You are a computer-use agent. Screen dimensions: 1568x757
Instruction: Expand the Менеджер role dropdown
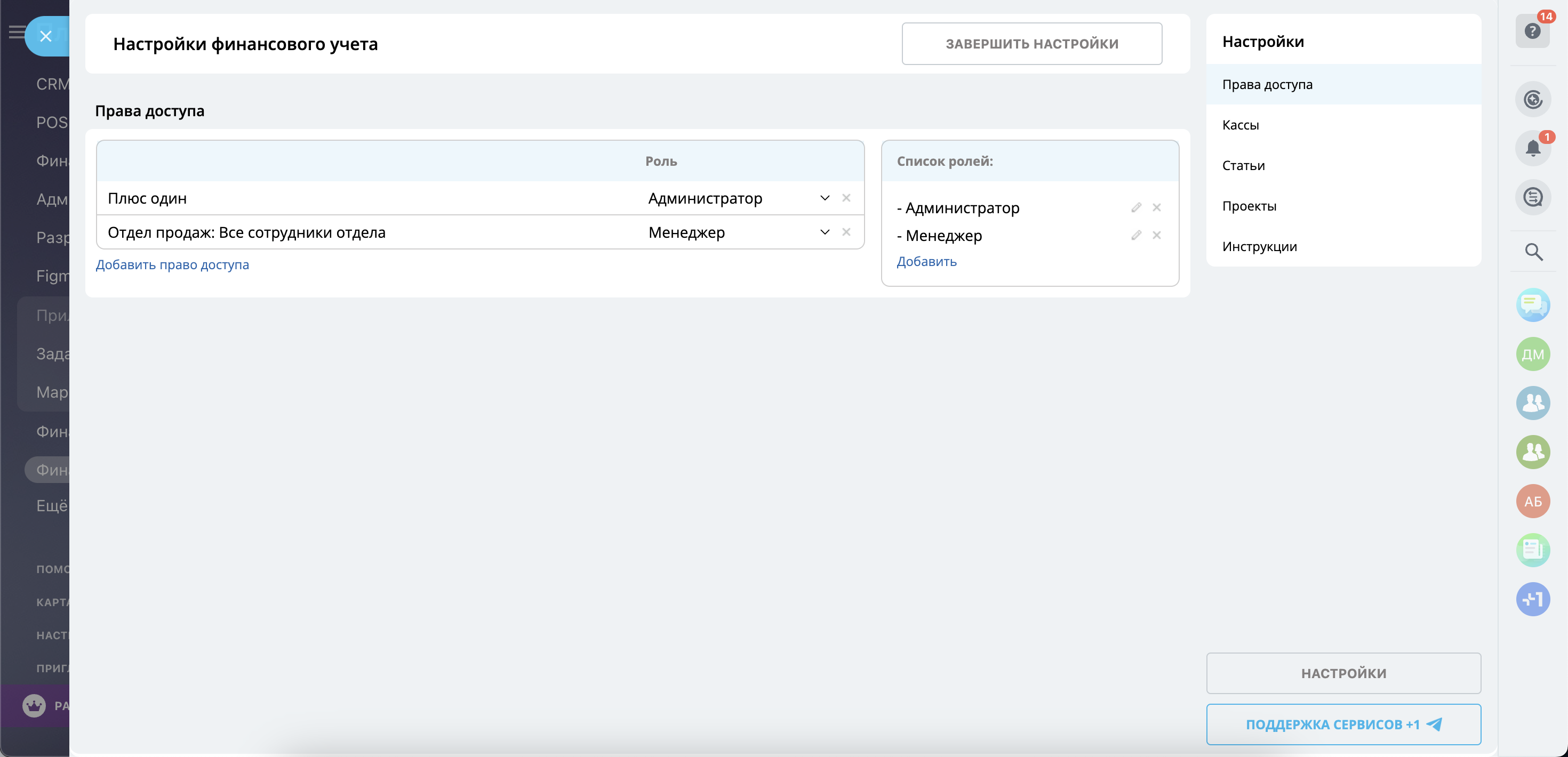coord(824,232)
